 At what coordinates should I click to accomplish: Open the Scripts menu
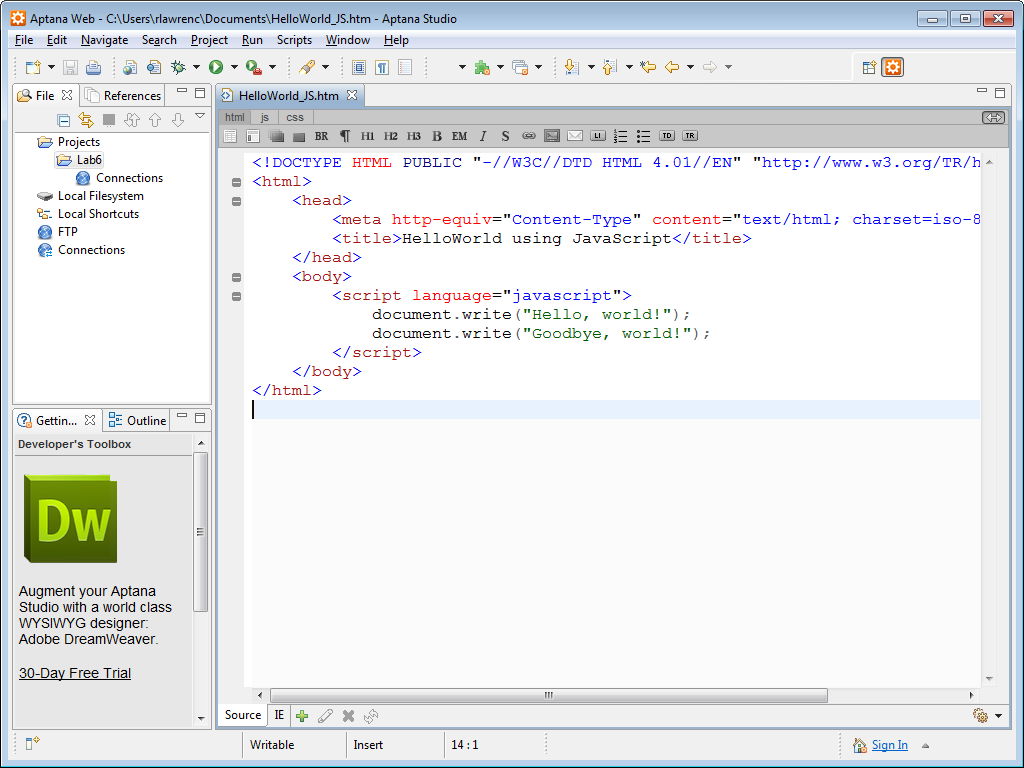tap(294, 40)
